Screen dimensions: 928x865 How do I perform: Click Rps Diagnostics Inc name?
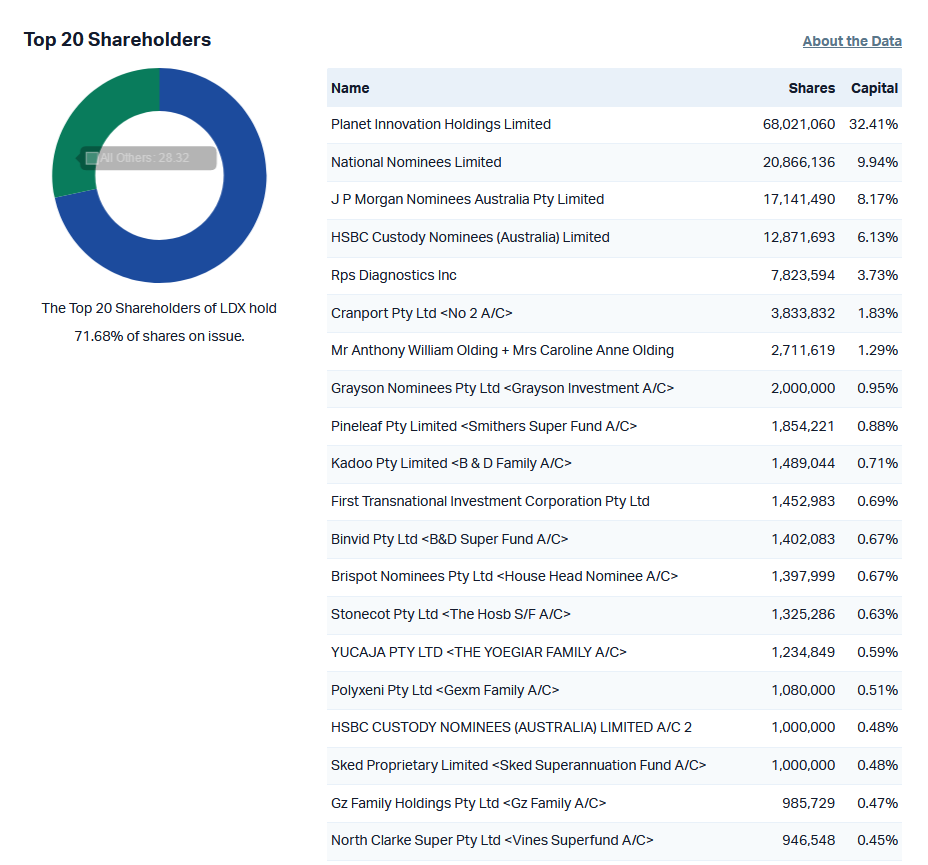point(394,275)
